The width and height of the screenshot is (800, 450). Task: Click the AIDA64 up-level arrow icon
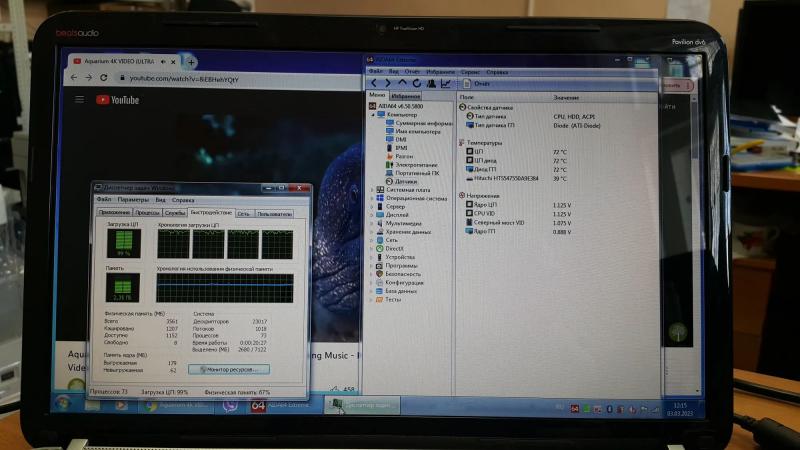(402, 83)
